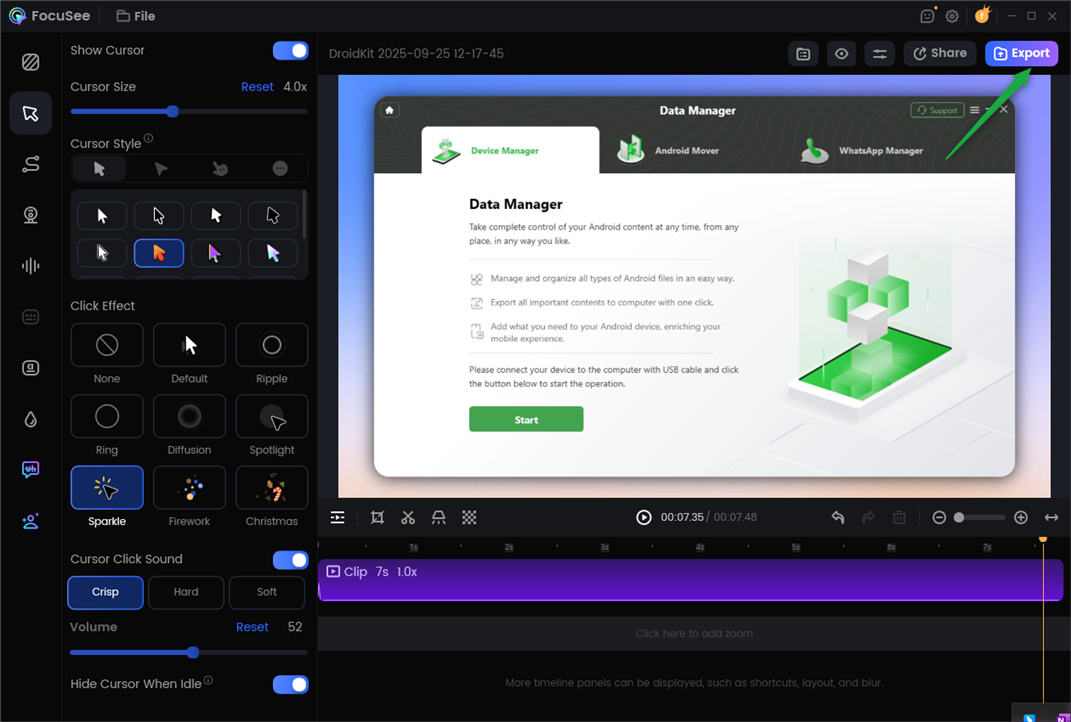Turn off Hide Cursor When Idle
This screenshot has width=1071, height=722.
[x=290, y=684]
